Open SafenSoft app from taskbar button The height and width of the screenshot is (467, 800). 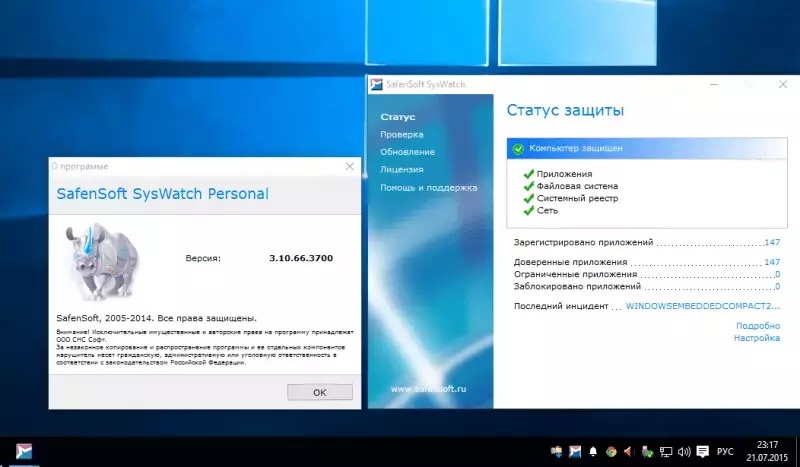pos(23,451)
